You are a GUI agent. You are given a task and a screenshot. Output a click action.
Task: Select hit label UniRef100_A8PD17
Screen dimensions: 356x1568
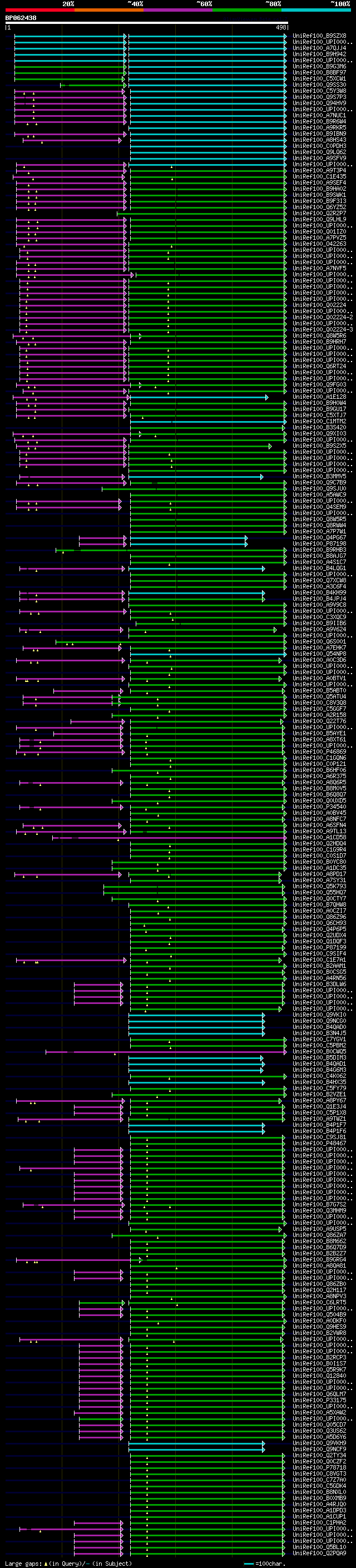point(319,874)
